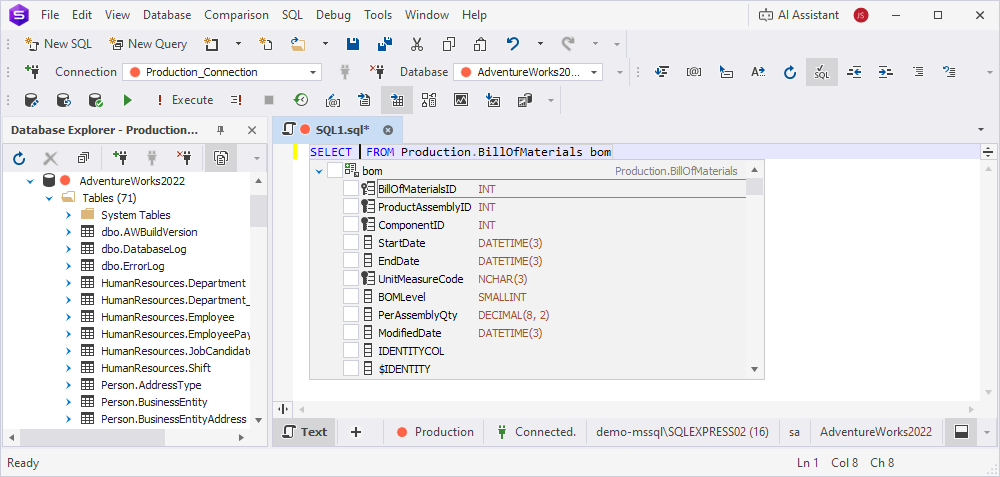Open the AI Assistant panel
Viewport: 1000px width, 477px height.
[797, 15]
